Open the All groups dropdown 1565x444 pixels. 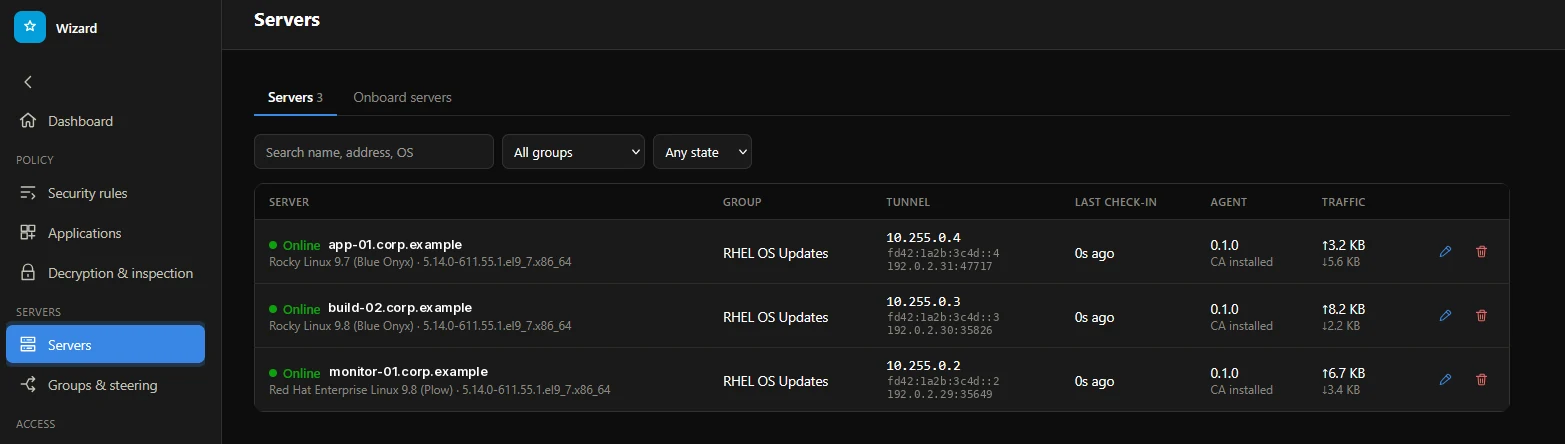(x=574, y=152)
